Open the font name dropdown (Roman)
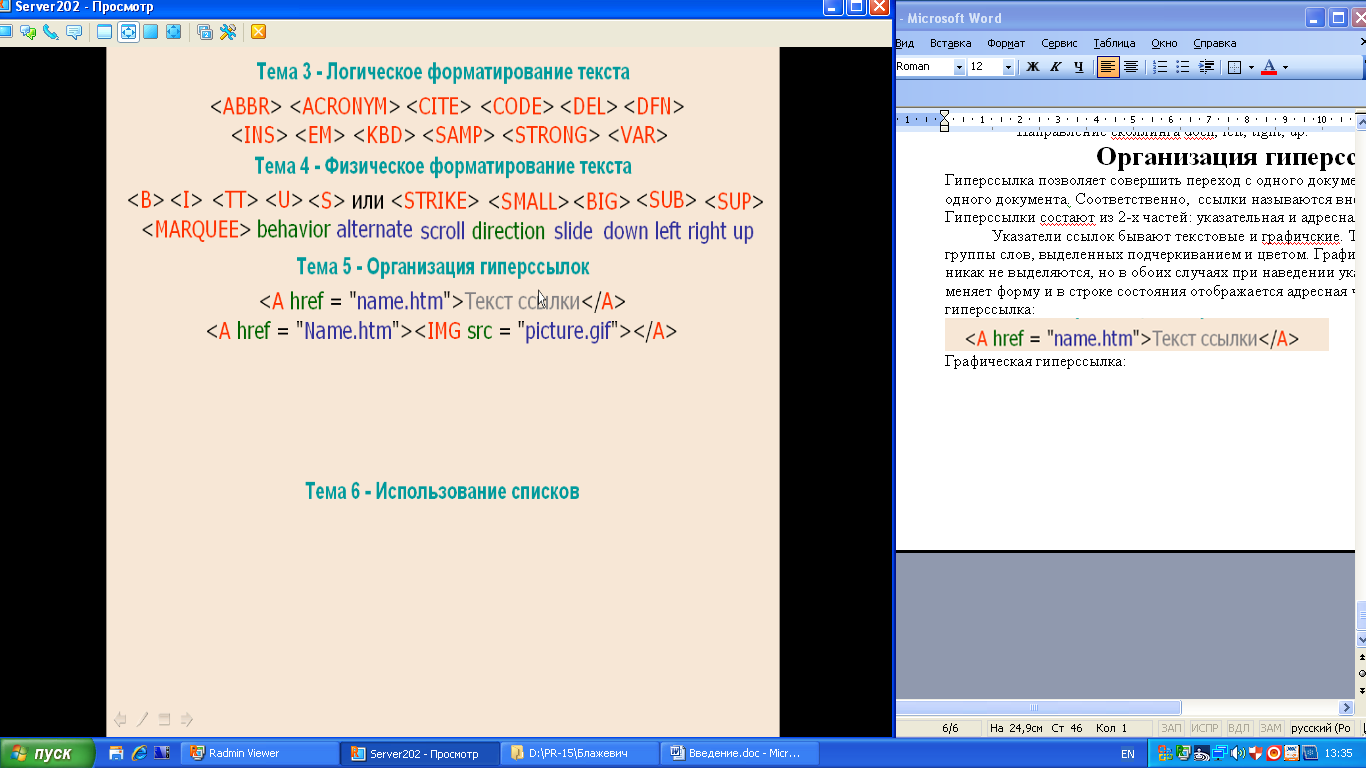Image resolution: width=1366 pixels, height=768 pixels. pos(959,67)
